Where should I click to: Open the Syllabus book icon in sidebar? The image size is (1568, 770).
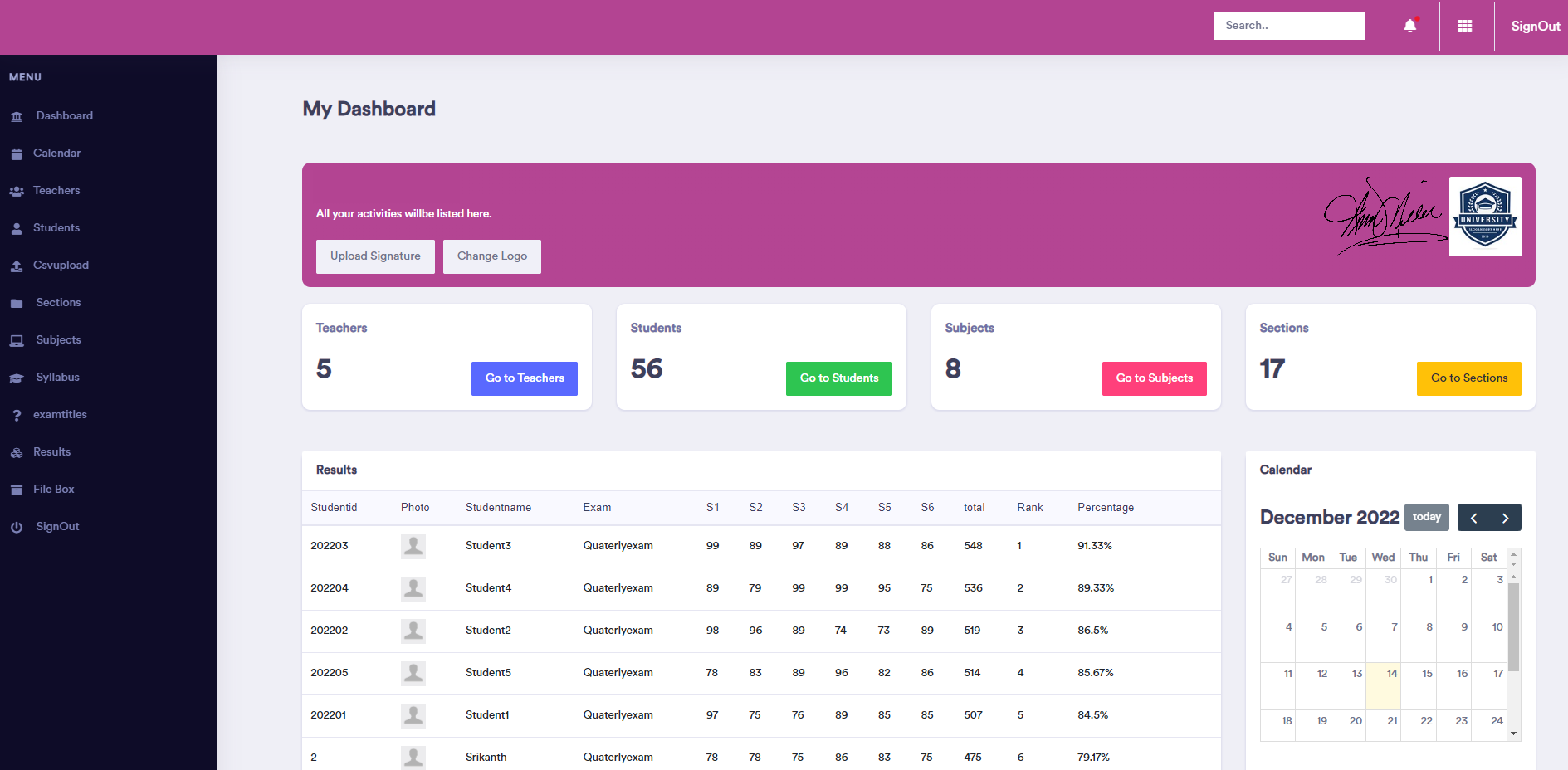click(x=17, y=377)
